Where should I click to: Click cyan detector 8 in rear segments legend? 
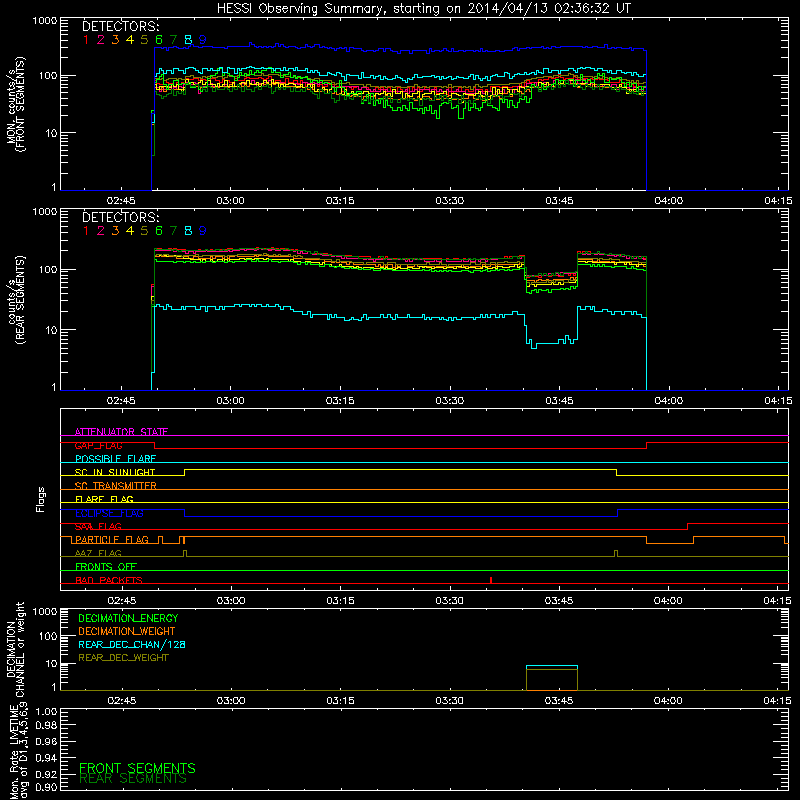188,231
